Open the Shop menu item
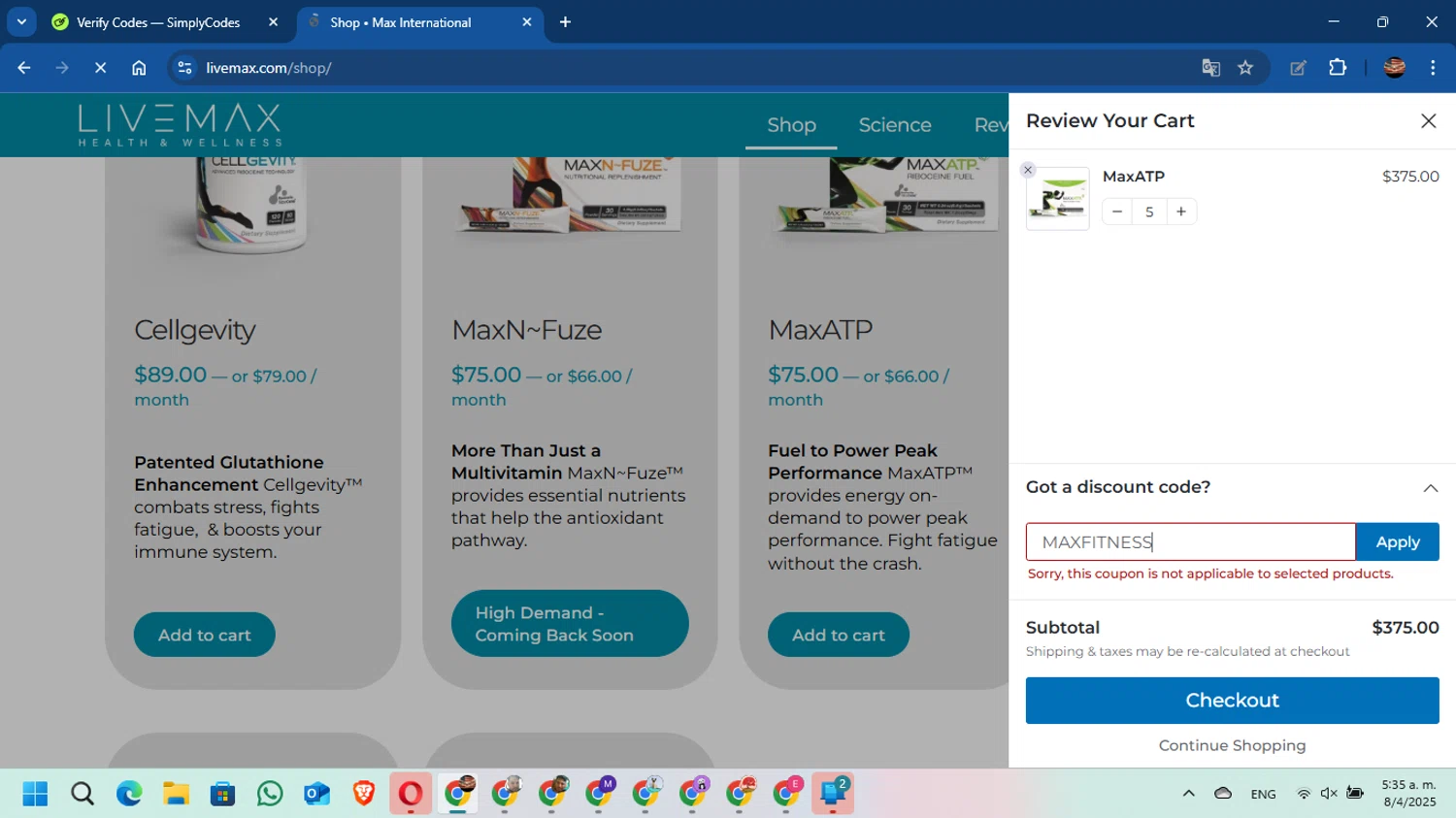The image size is (1456, 818). click(x=791, y=125)
